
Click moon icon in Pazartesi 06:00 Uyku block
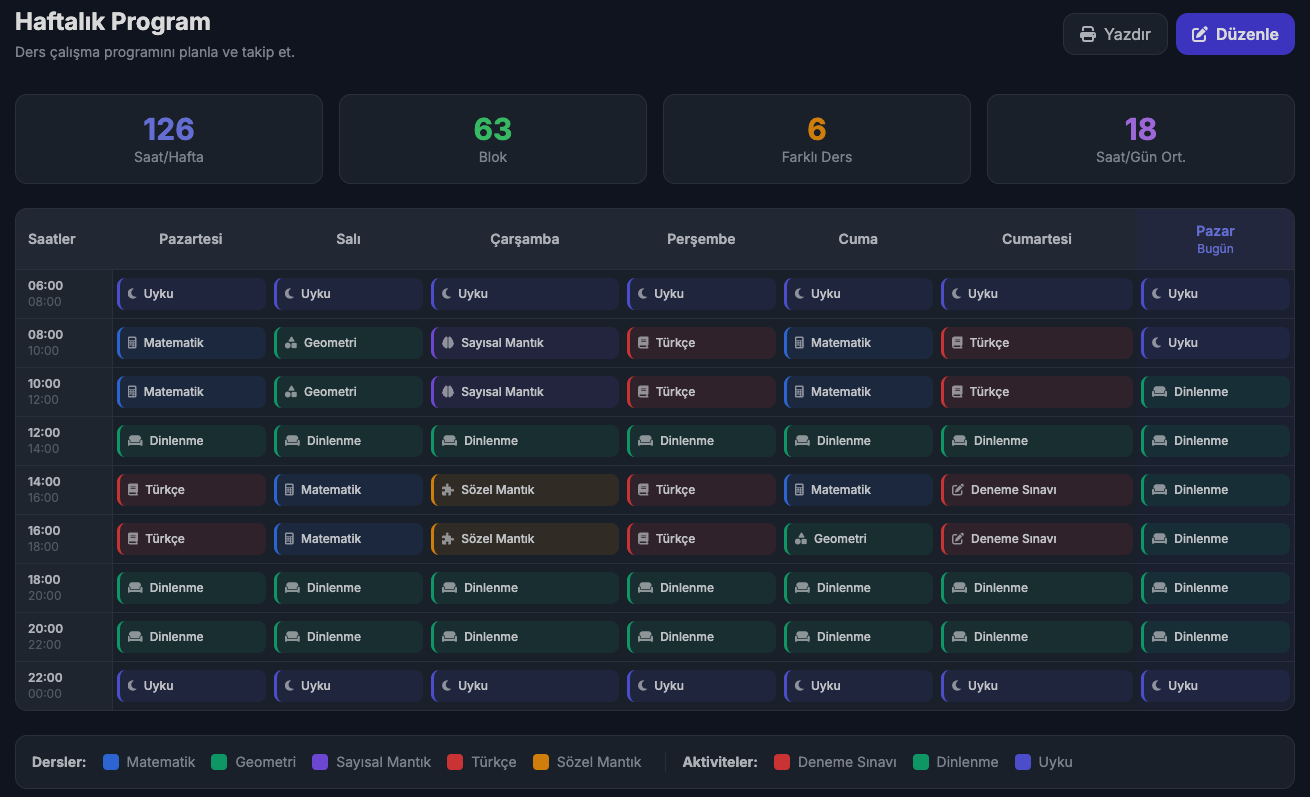pyautogui.click(x=132, y=294)
